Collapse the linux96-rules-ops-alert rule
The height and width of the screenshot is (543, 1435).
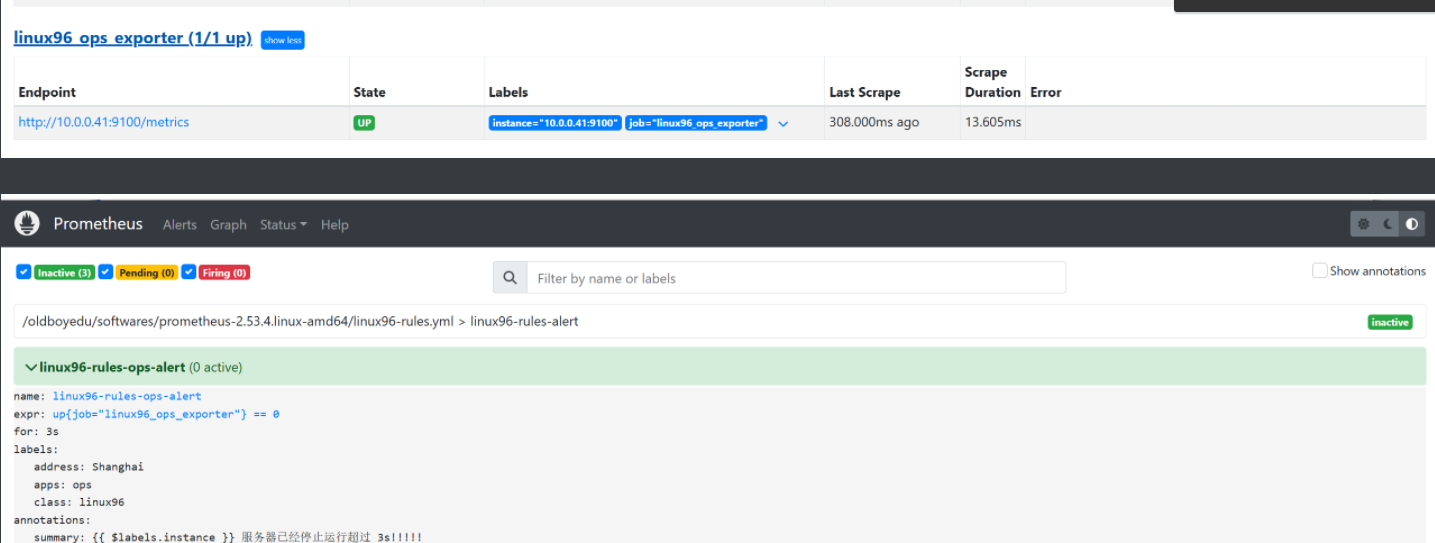(31, 367)
